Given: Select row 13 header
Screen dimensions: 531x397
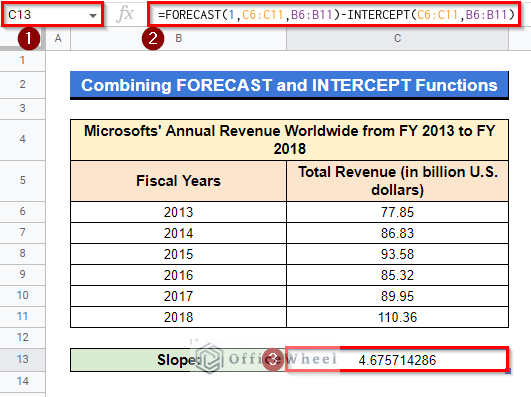Looking at the screenshot, I should pos(22,359).
